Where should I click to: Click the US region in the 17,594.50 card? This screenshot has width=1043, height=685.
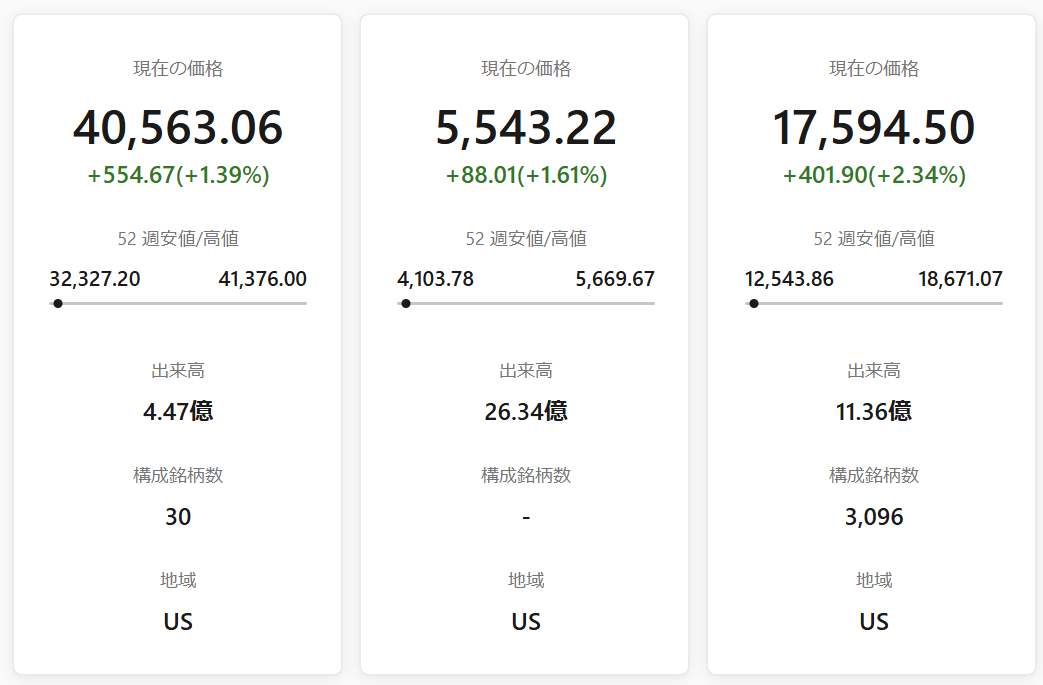873,622
